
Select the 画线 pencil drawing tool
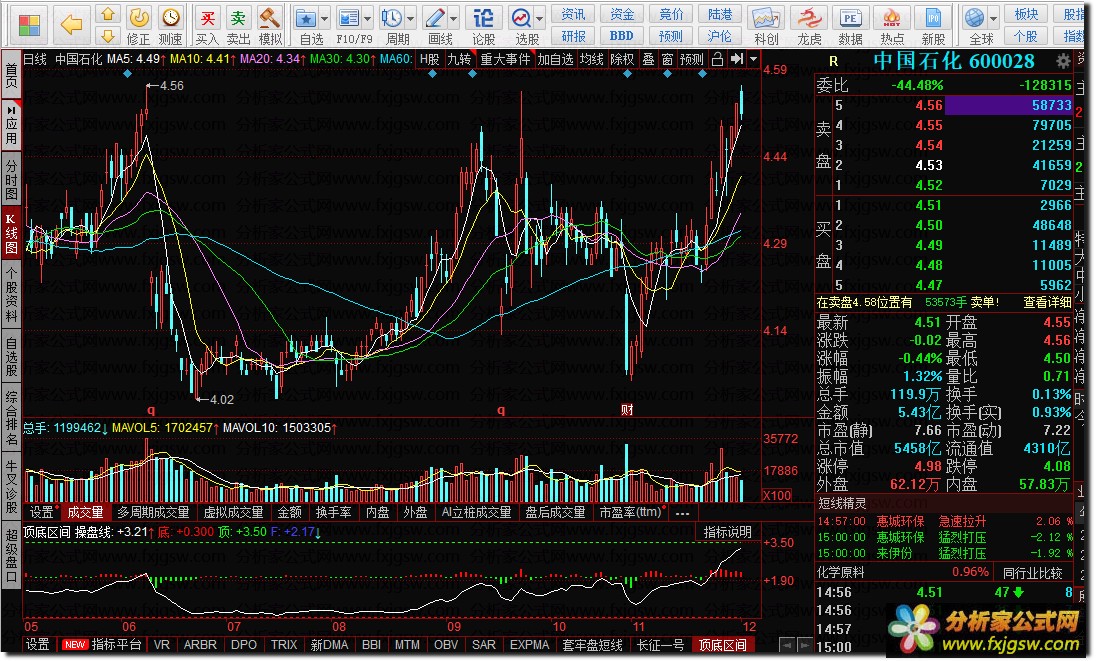click(435, 17)
